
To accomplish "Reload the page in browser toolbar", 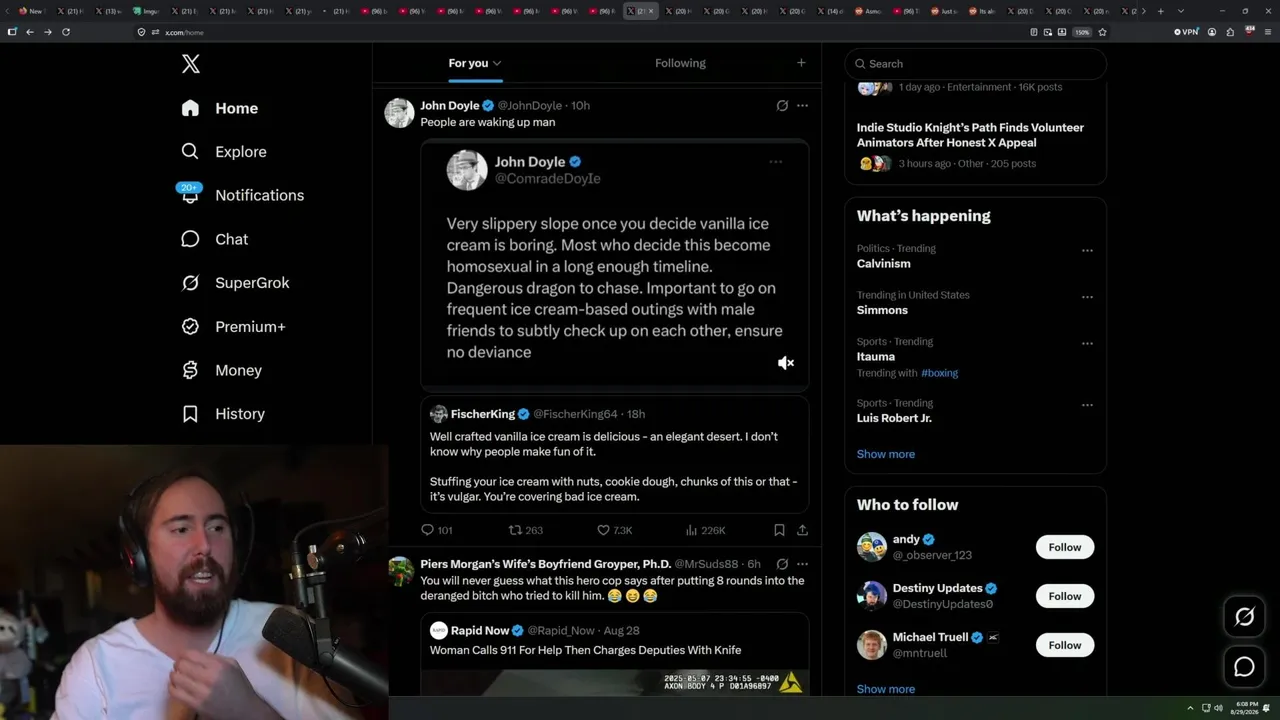I will coord(66,32).
